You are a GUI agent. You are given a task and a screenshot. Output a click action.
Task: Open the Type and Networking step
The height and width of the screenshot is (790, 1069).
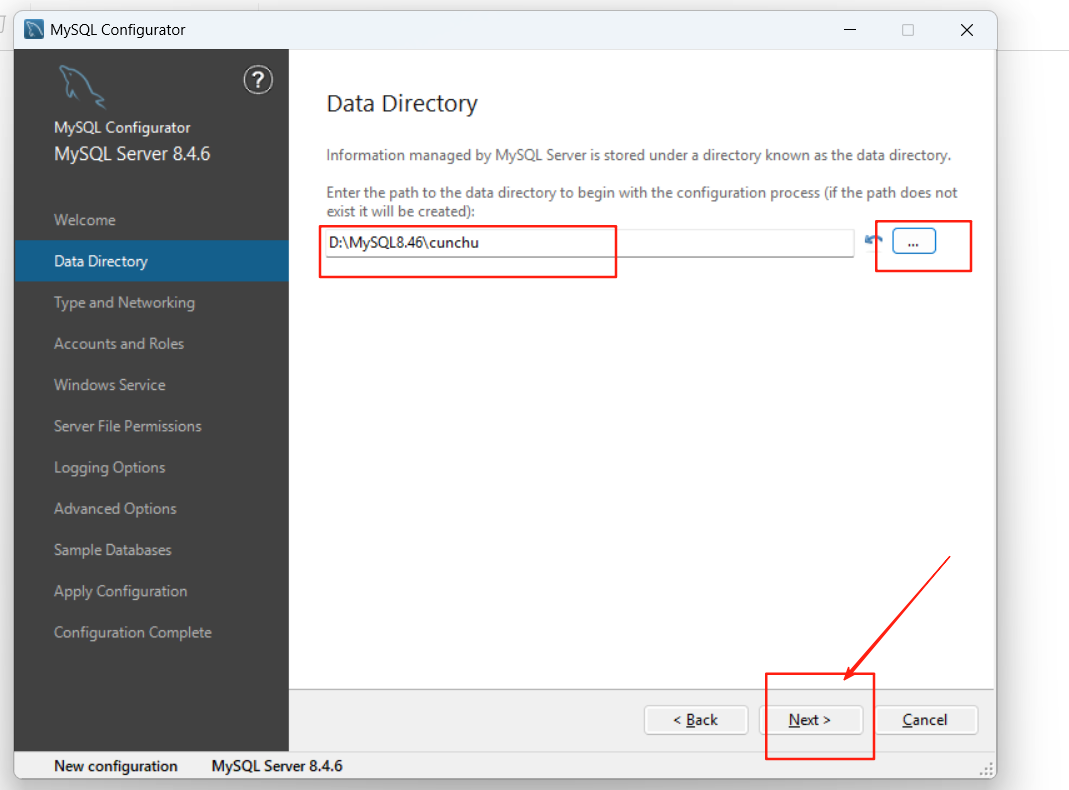pos(124,303)
